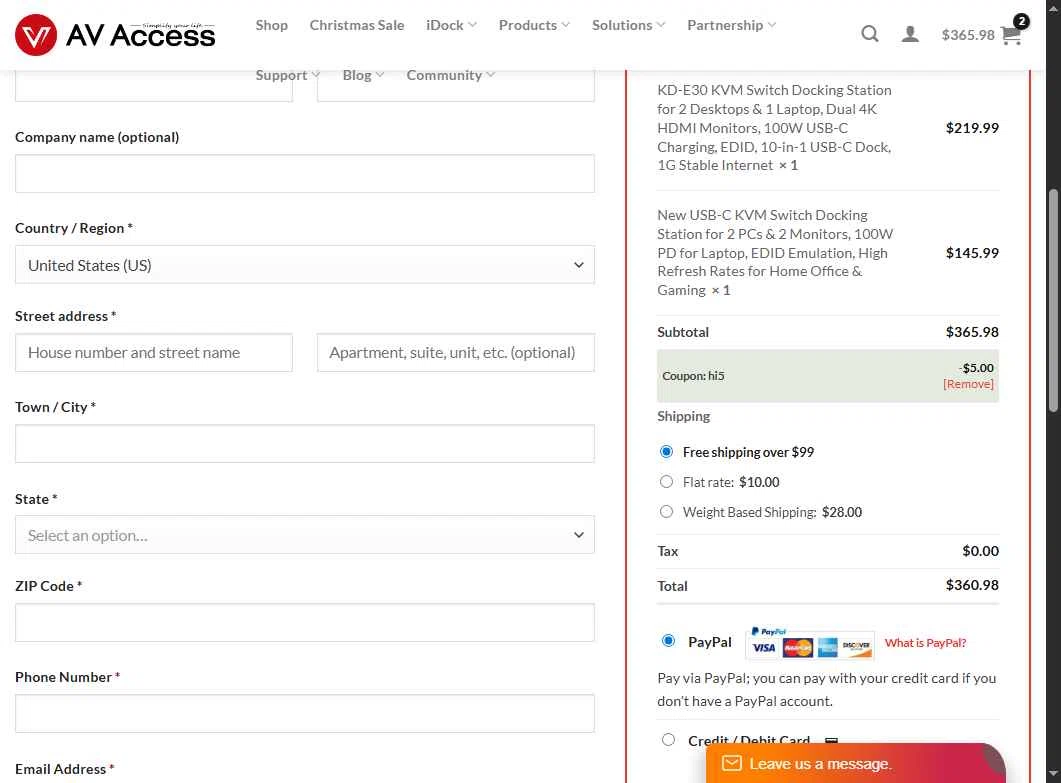The height and width of the screenshot is (783, 1061).
Task: Open the user account icon
Action: 910,34
